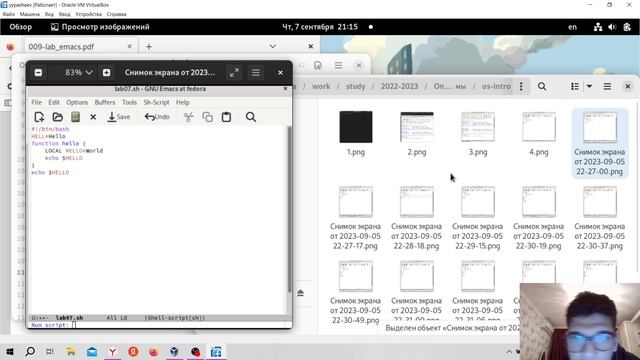Select screenshot file 22-27-00.png
Image resolution: width=640 pixels, height=360 pixels.
[x=600, y=143]
